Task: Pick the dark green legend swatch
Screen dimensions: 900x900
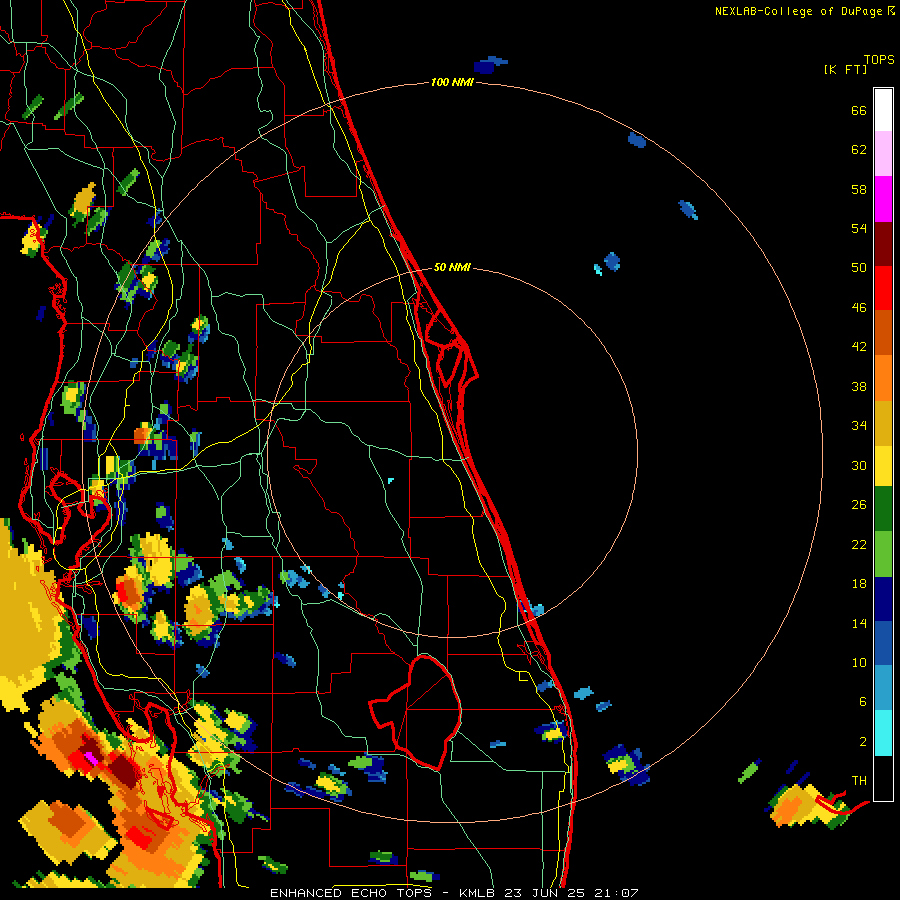Action: [883, 509]
